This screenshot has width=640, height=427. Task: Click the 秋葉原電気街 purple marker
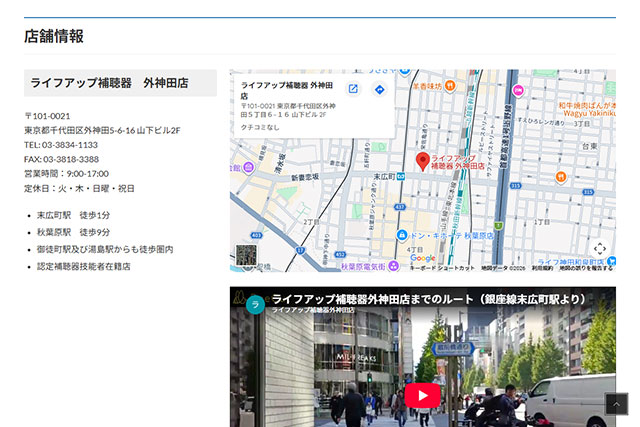(x=393, y=266)
